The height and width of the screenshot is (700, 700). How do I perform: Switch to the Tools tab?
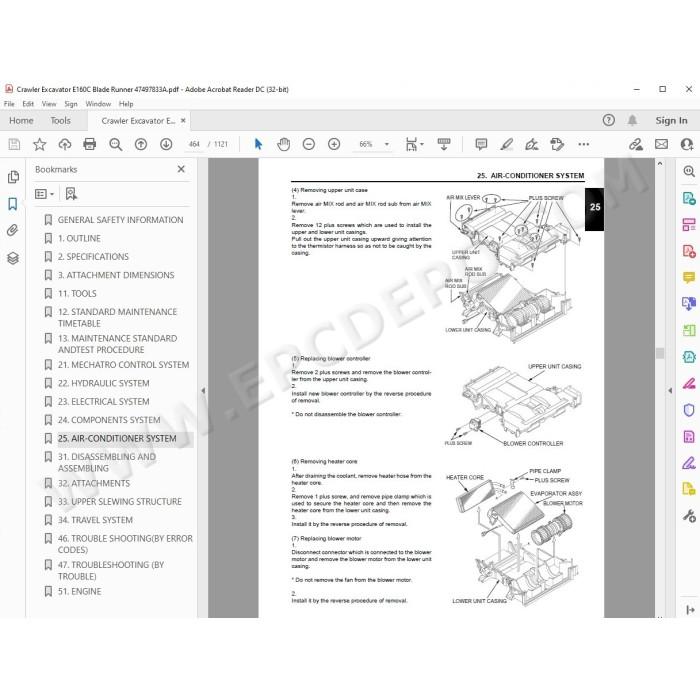(60, 121)
